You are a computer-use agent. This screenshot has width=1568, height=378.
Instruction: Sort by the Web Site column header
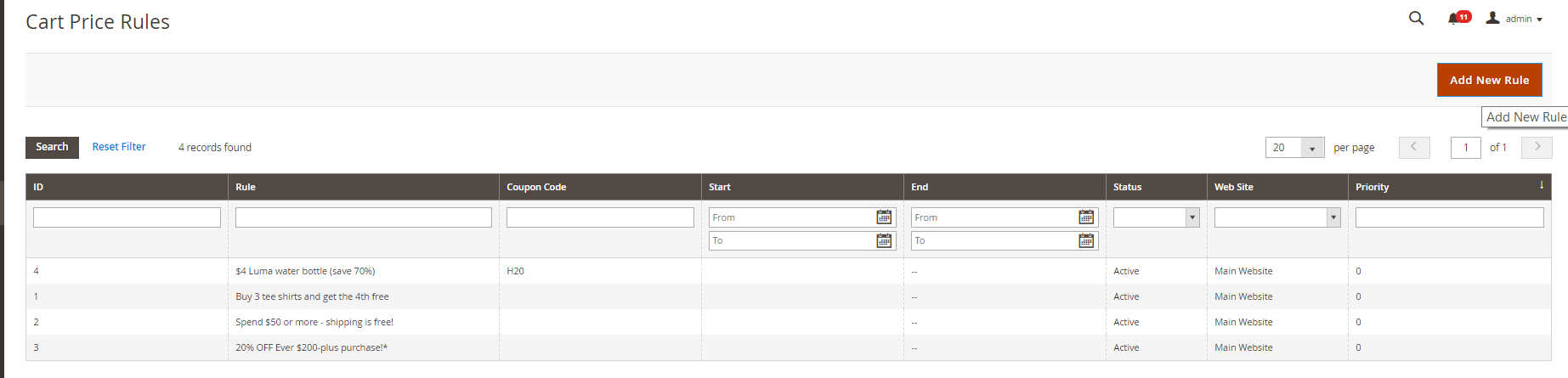click(1277, 187)
